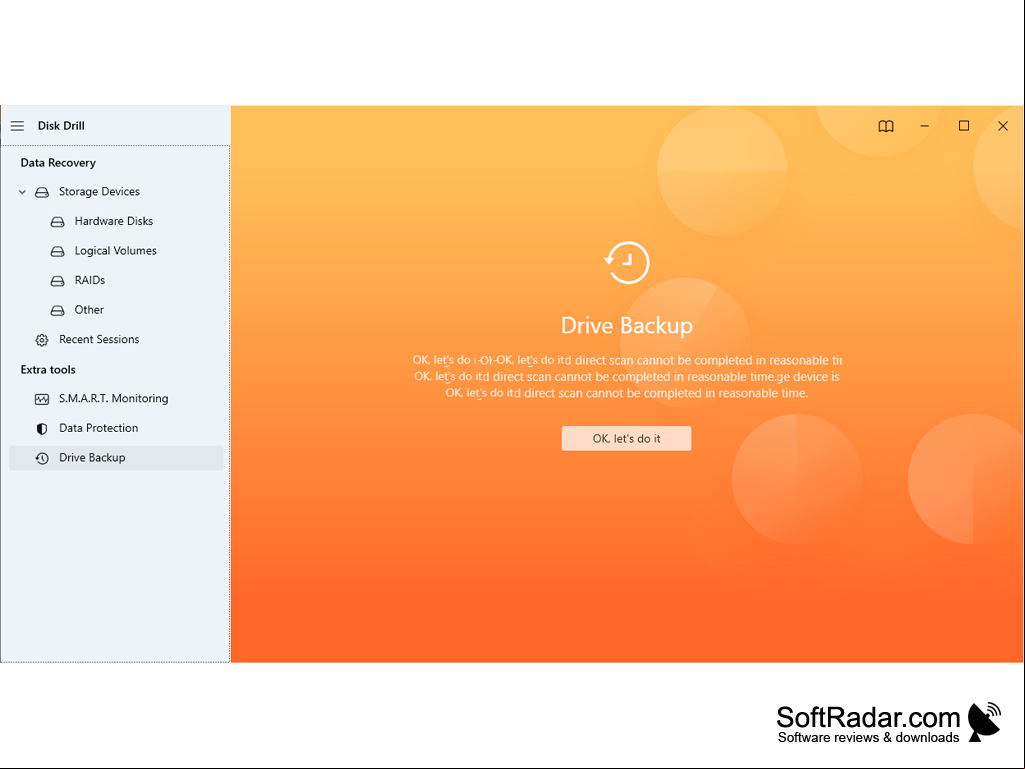Image resolution: width=1025 pixels, height=769 pixels.
Task: Click the Recent Sessions gear icon
Action: pyautogui.click(x=42, y=340)
